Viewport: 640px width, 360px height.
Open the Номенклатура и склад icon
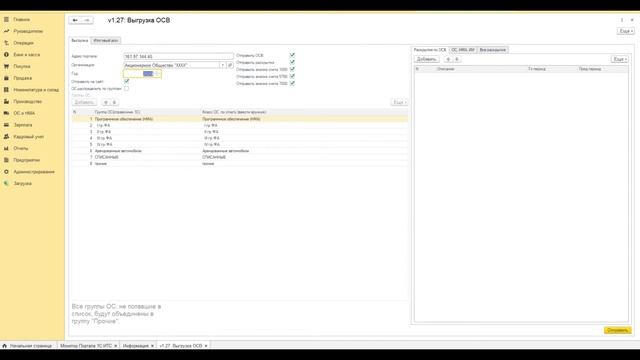pyautogui.click(x=6, y=89)
